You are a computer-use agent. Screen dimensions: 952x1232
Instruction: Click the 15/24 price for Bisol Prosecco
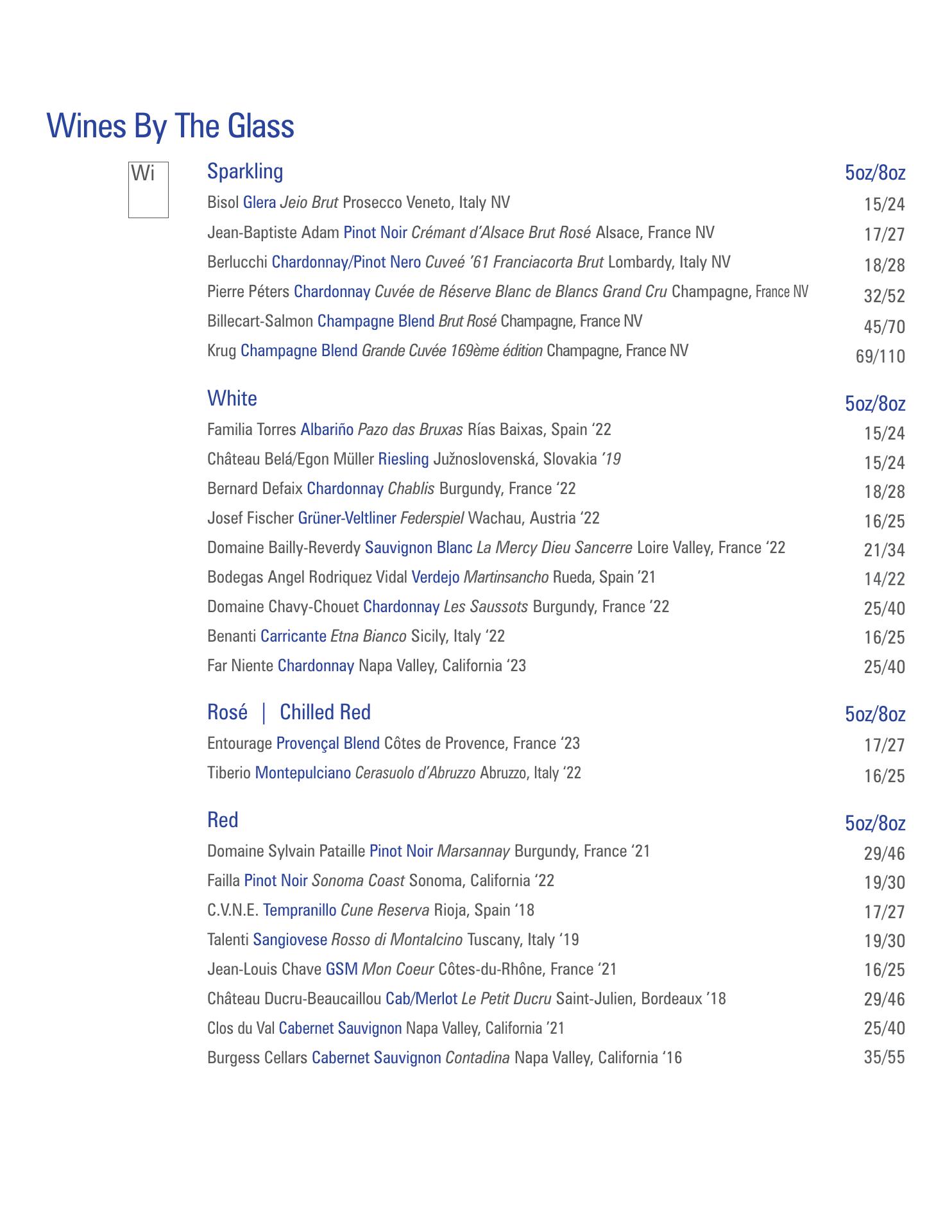coord(885,205)
